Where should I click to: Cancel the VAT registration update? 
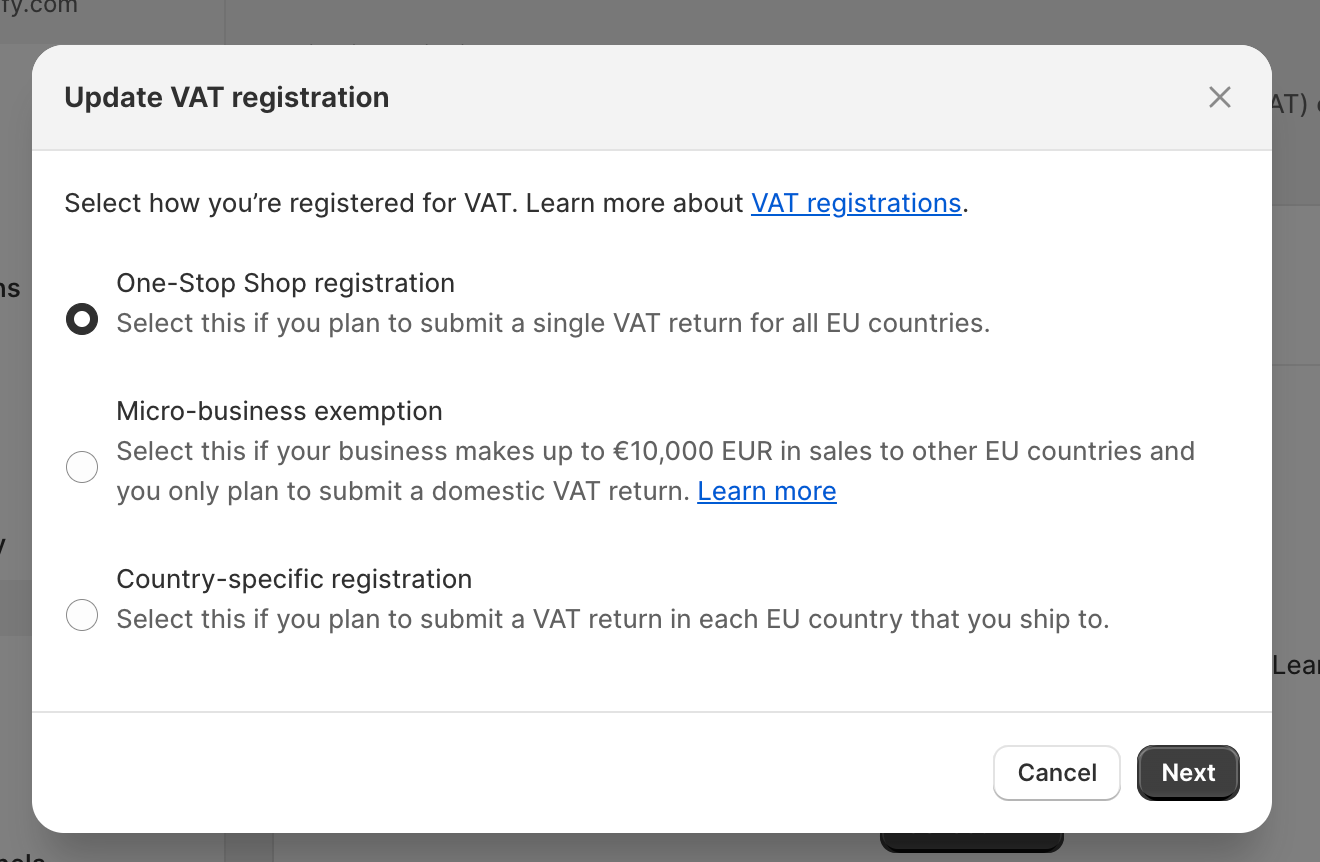point(1056,772)
